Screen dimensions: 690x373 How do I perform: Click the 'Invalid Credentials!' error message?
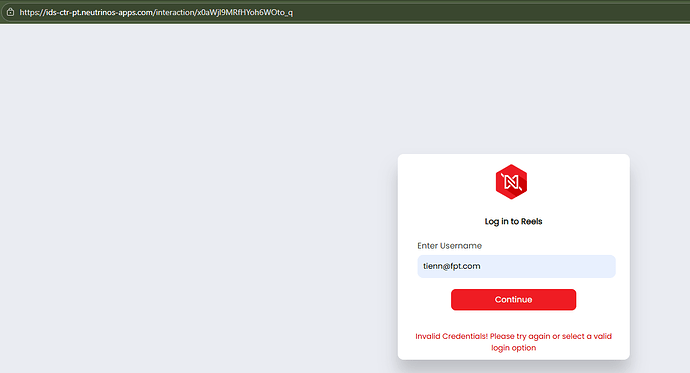pyautogui.click(x=514, y=342)
